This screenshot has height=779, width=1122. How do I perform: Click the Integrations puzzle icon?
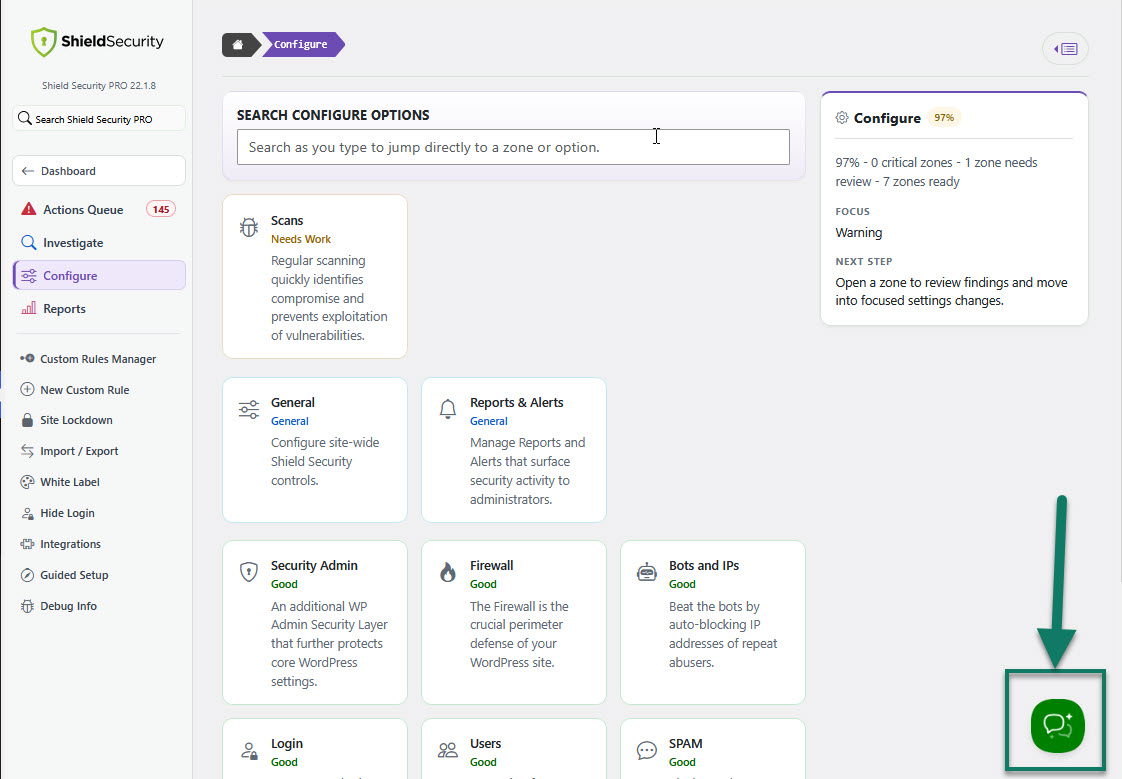tap(27, 544)
